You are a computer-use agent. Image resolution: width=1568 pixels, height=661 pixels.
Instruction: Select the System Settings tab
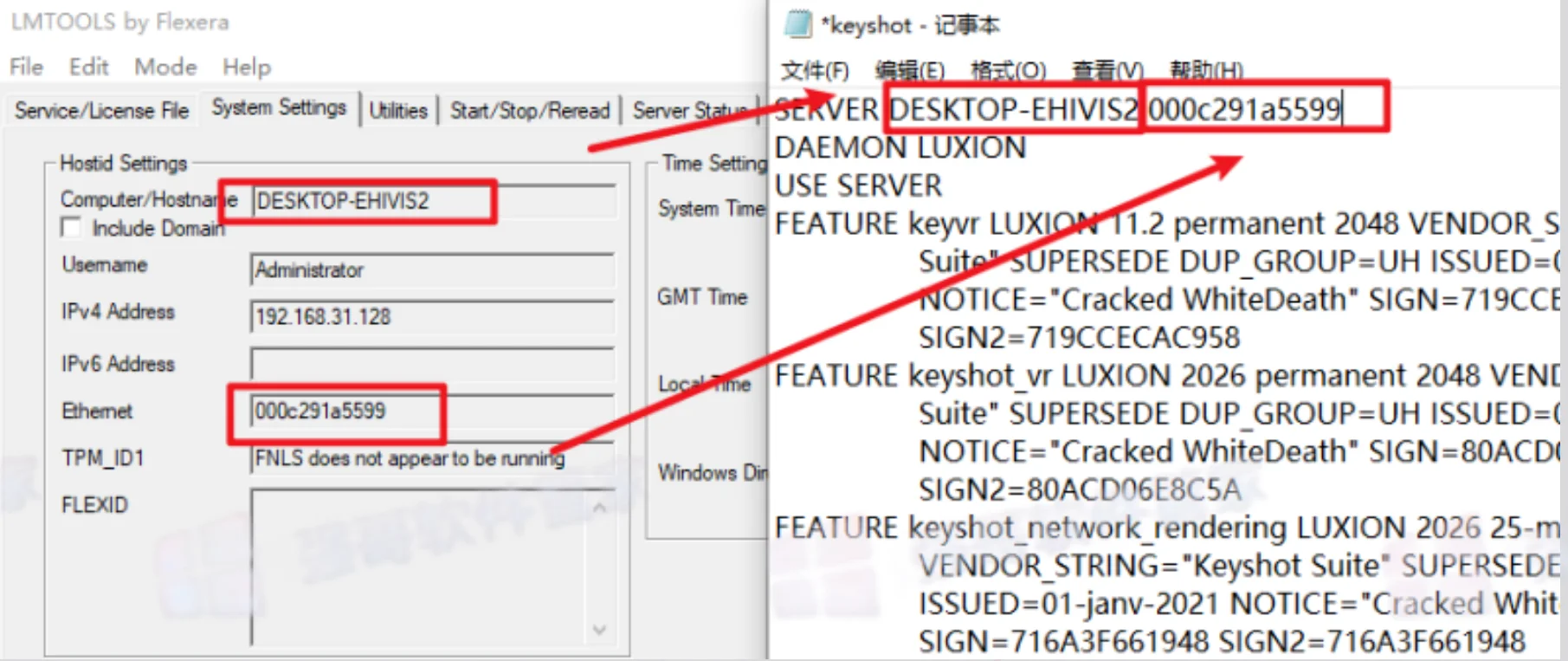pyautogui.click(x=279, y=107)
